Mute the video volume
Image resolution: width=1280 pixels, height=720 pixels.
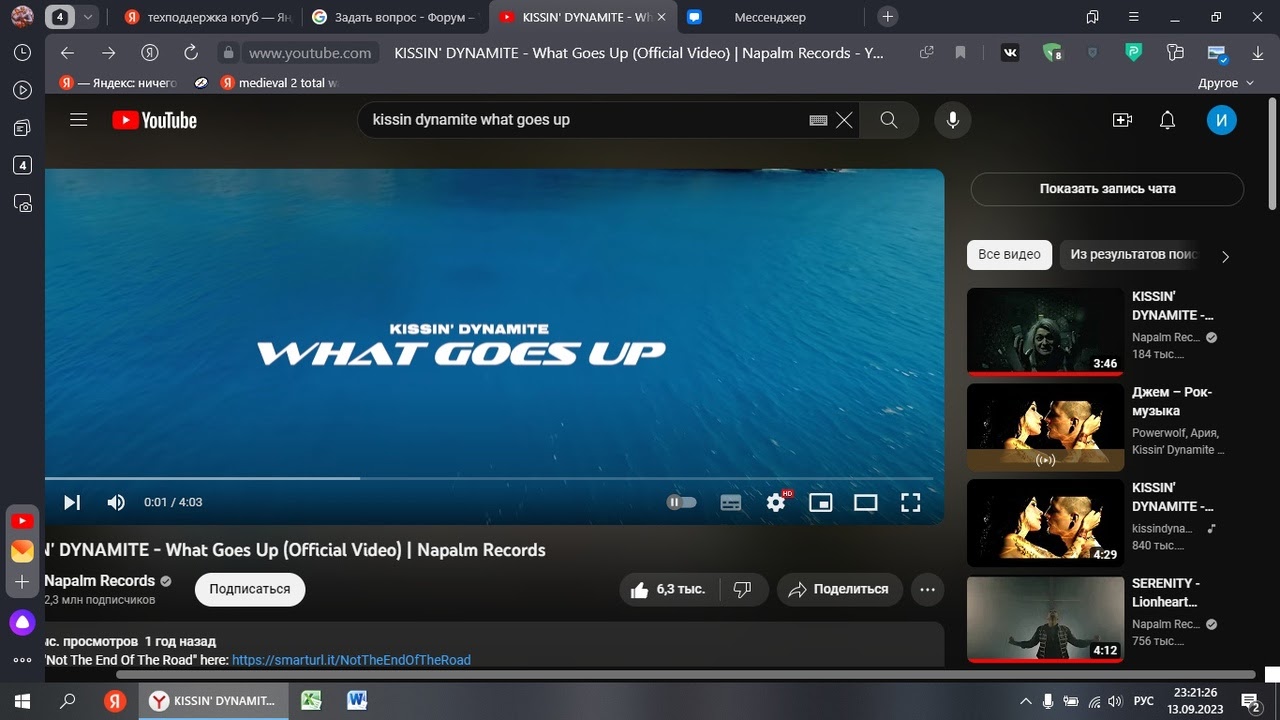pyautogui.click(x=116, y=502)
